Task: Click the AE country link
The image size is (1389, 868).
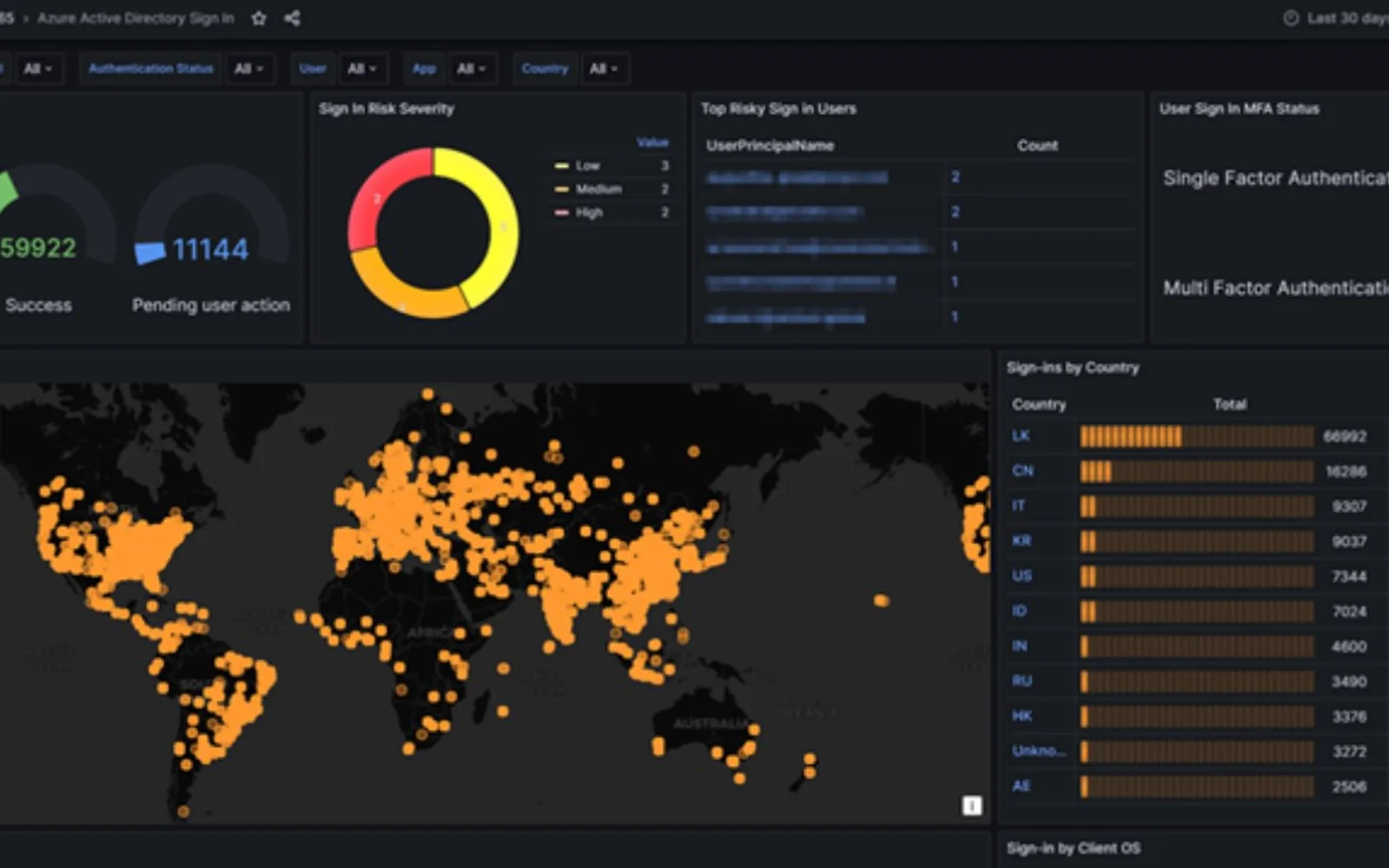Action: (1021, 786)
